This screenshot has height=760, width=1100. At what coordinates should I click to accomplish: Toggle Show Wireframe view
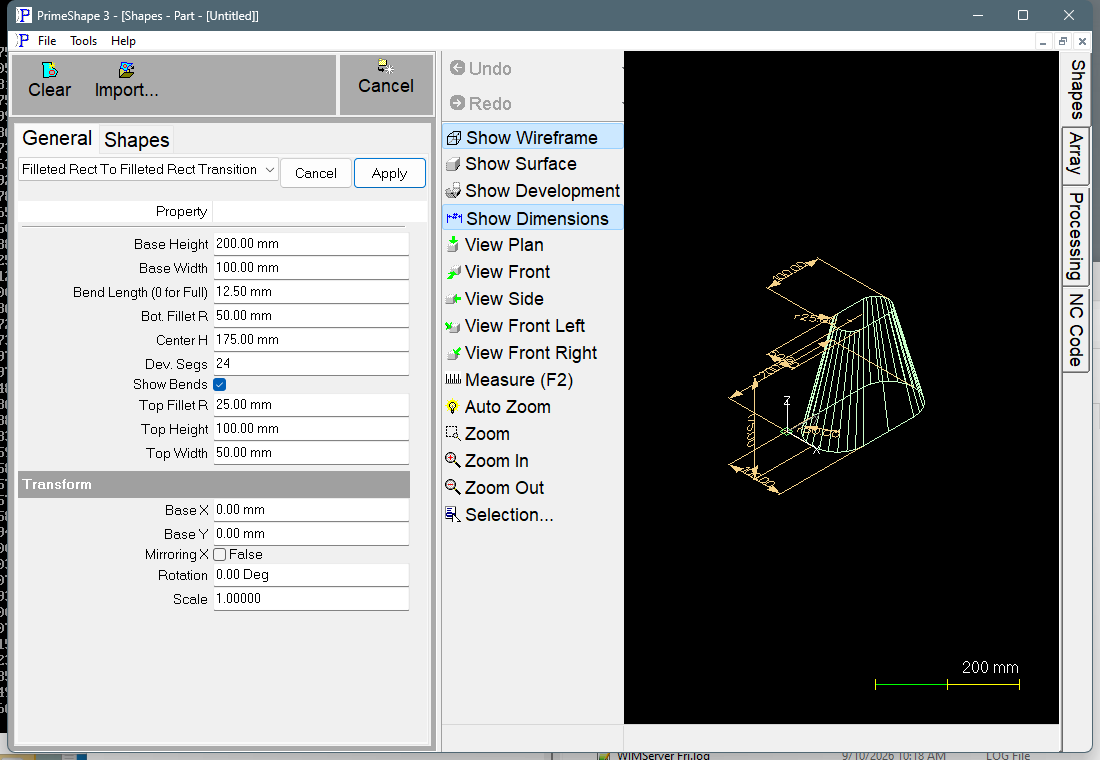[532, 138]
